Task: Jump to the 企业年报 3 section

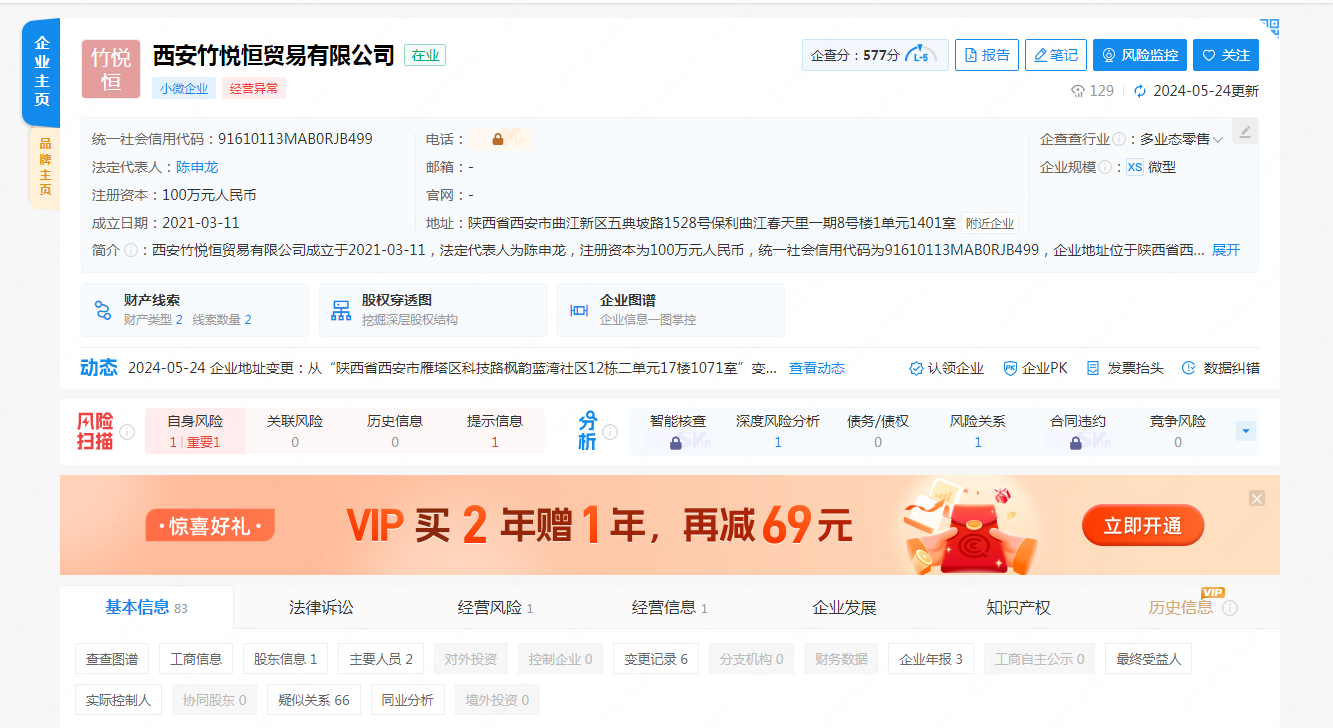Action: 931,659
